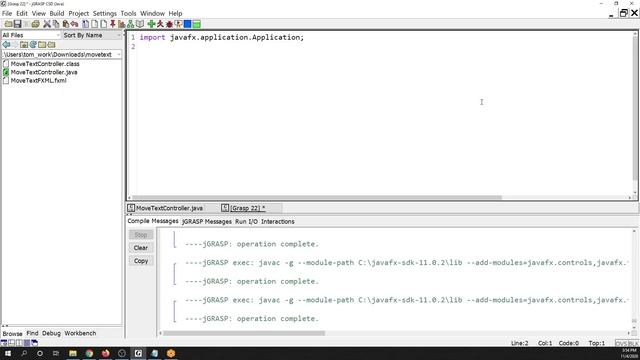Generate UML with the green tree icon

[131, 24]
